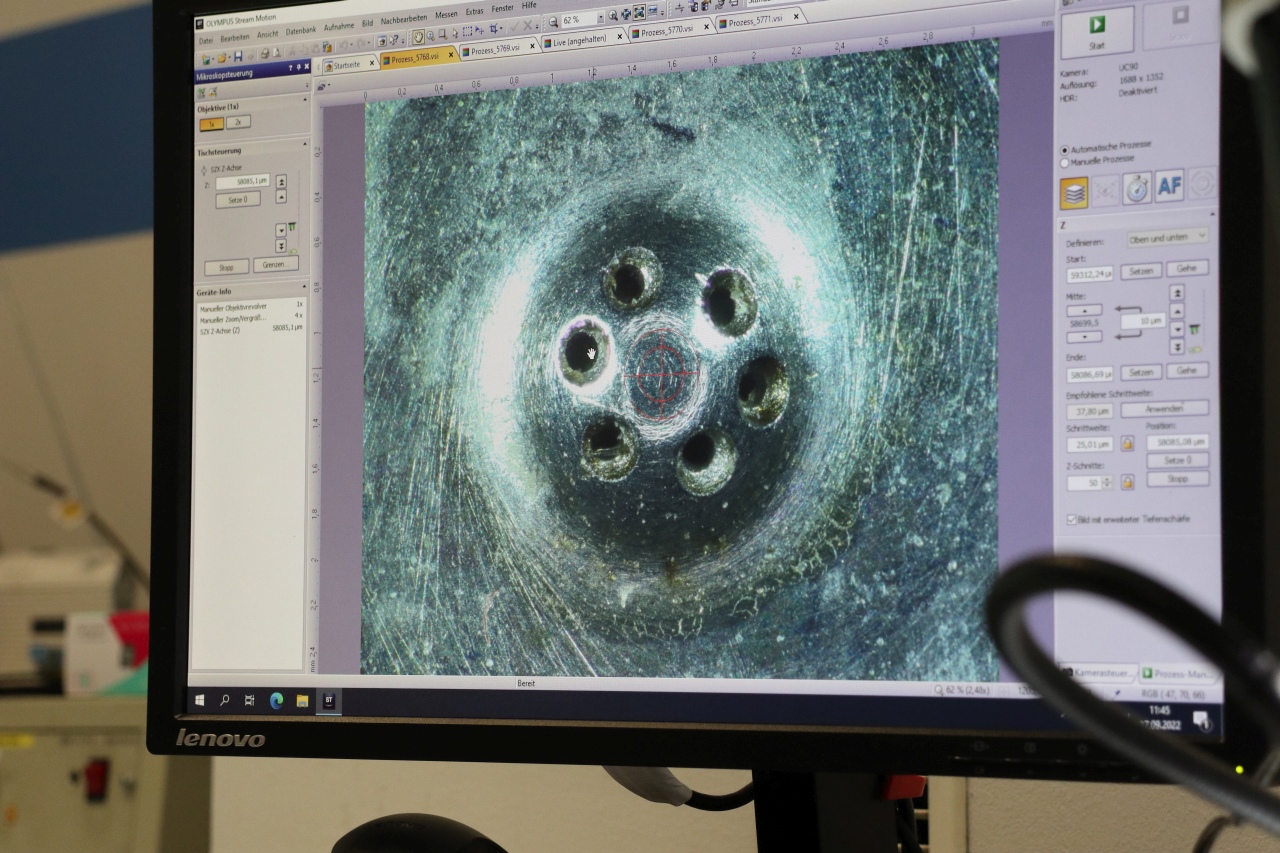
Task: Click the fit-to-window zoom icon
Action: pyautogui.click(x=639, y=12)
